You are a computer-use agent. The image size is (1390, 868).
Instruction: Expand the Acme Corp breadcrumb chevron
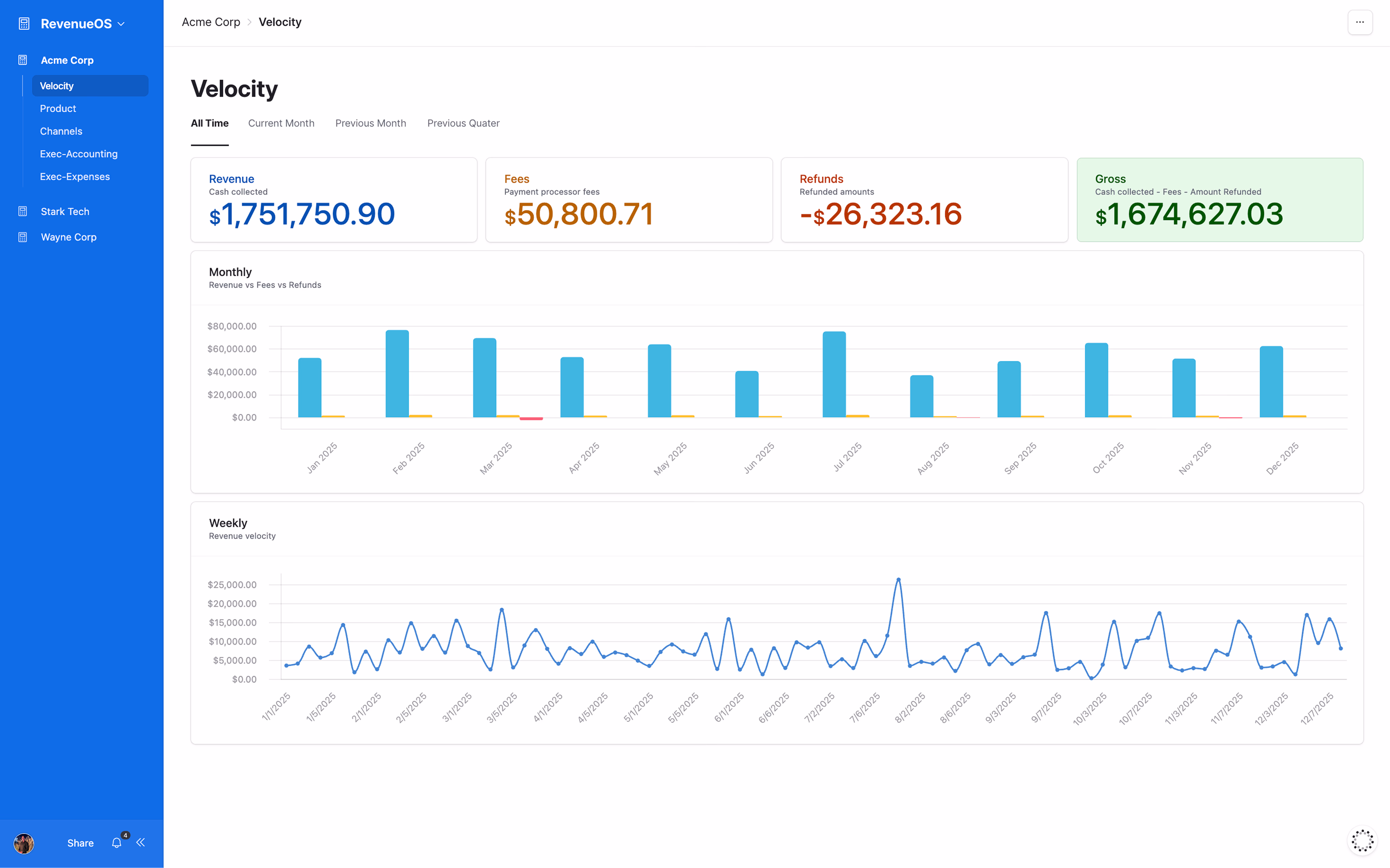[250, 22]
